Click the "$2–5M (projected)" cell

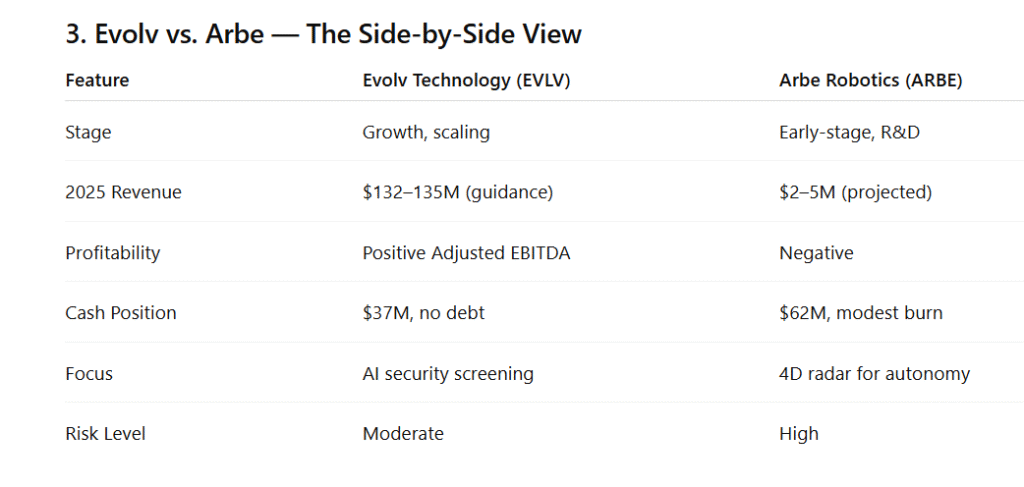click(x=855, y=192)
